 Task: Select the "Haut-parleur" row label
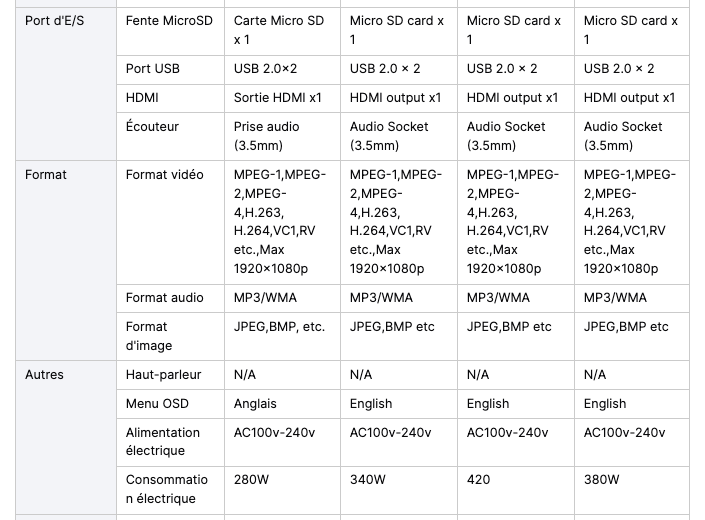point(163,375)
